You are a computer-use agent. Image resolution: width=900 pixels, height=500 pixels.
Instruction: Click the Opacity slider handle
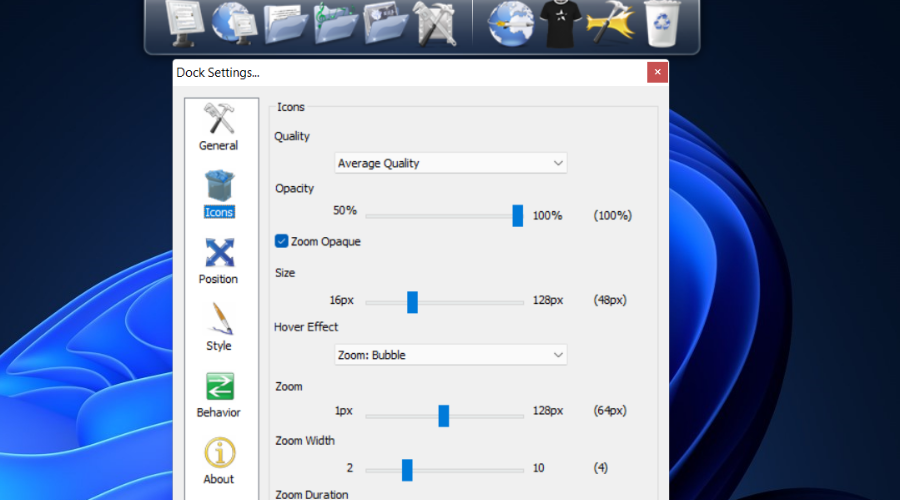(x=518, y=216)
